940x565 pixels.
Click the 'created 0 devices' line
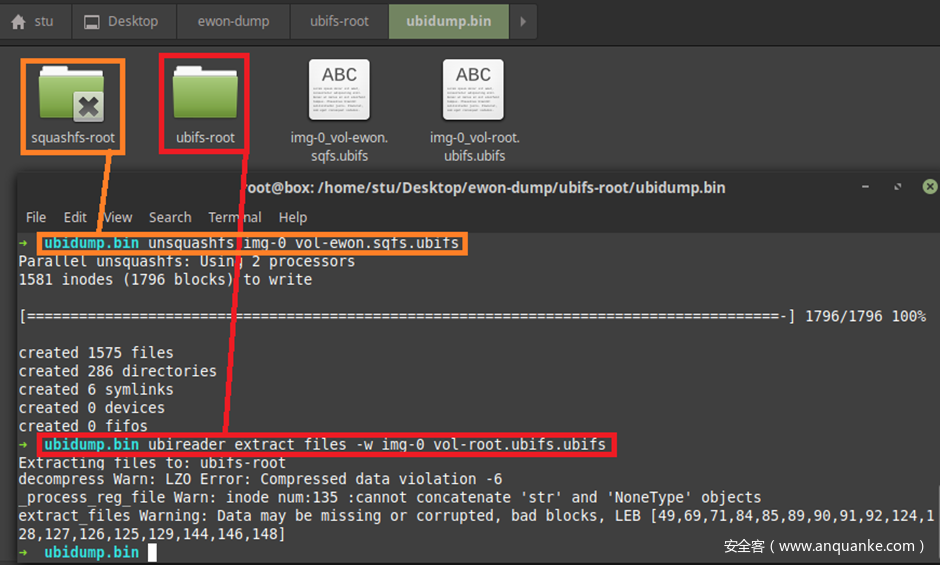tap(92, 408)
